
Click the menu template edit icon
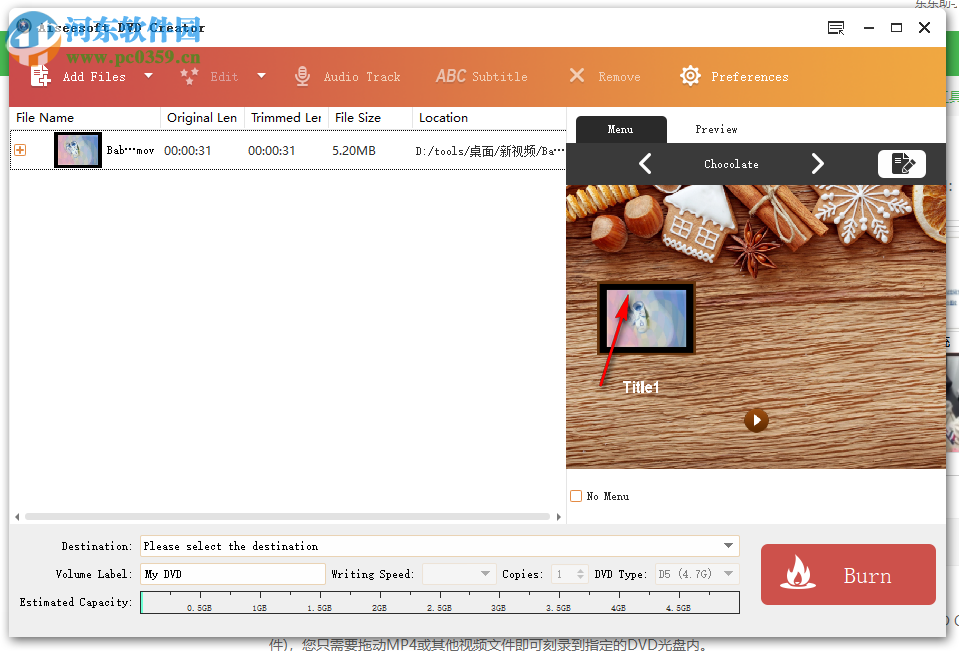901,163
